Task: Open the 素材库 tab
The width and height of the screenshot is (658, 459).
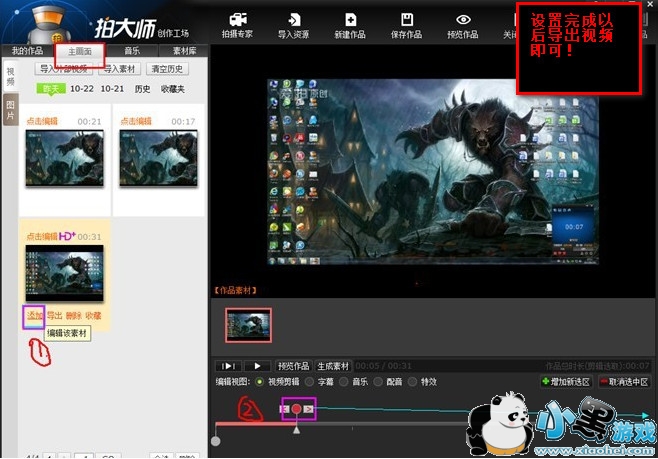Action: [184, 50]
